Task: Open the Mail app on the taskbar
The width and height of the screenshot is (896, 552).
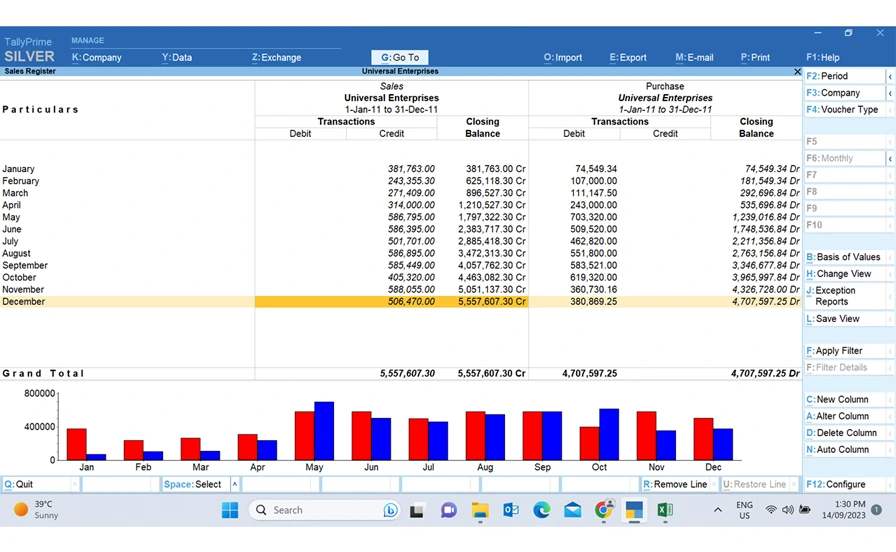Action: [x=573, y=510]
